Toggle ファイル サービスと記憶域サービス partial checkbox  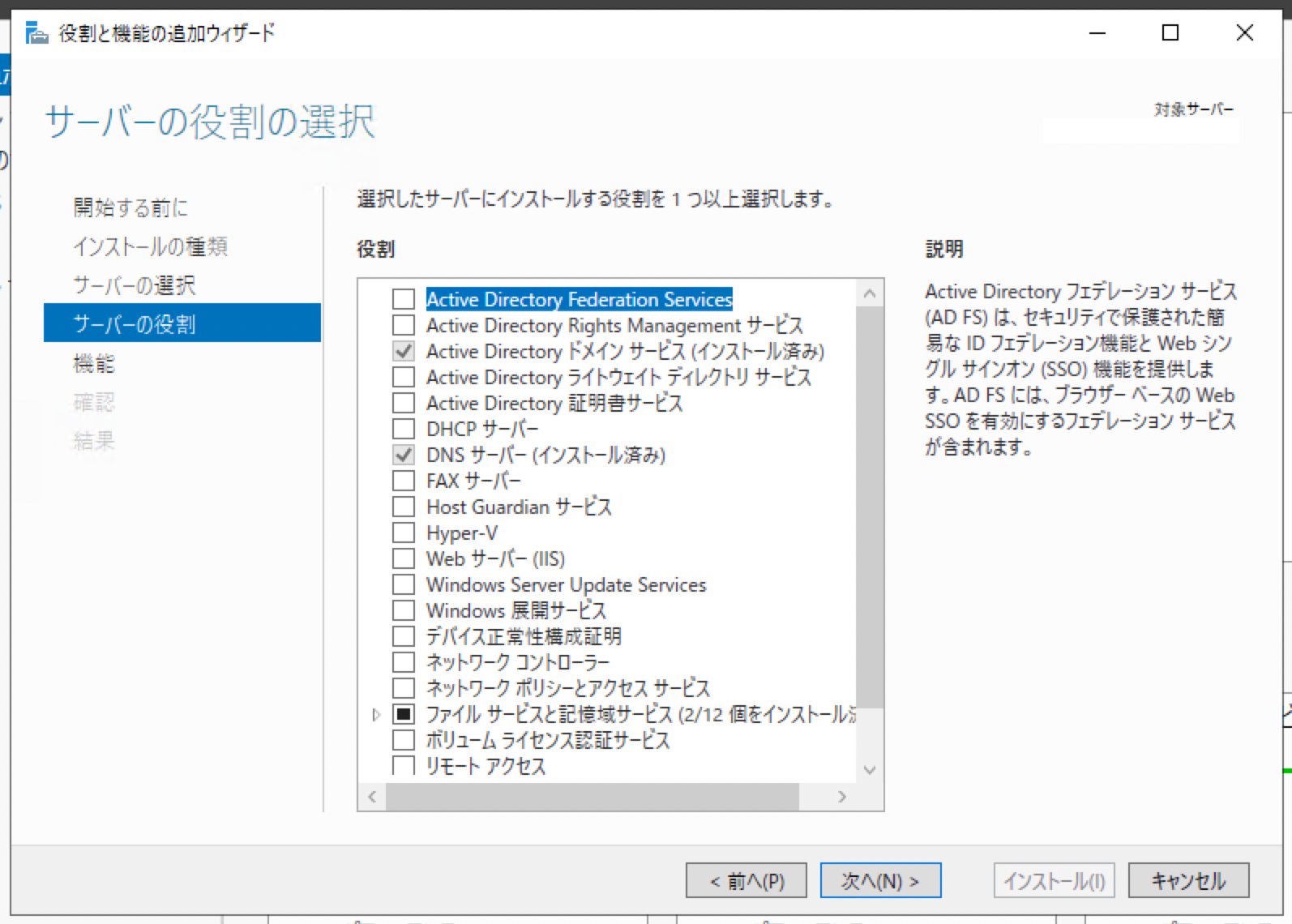click(x=404, y=714)
